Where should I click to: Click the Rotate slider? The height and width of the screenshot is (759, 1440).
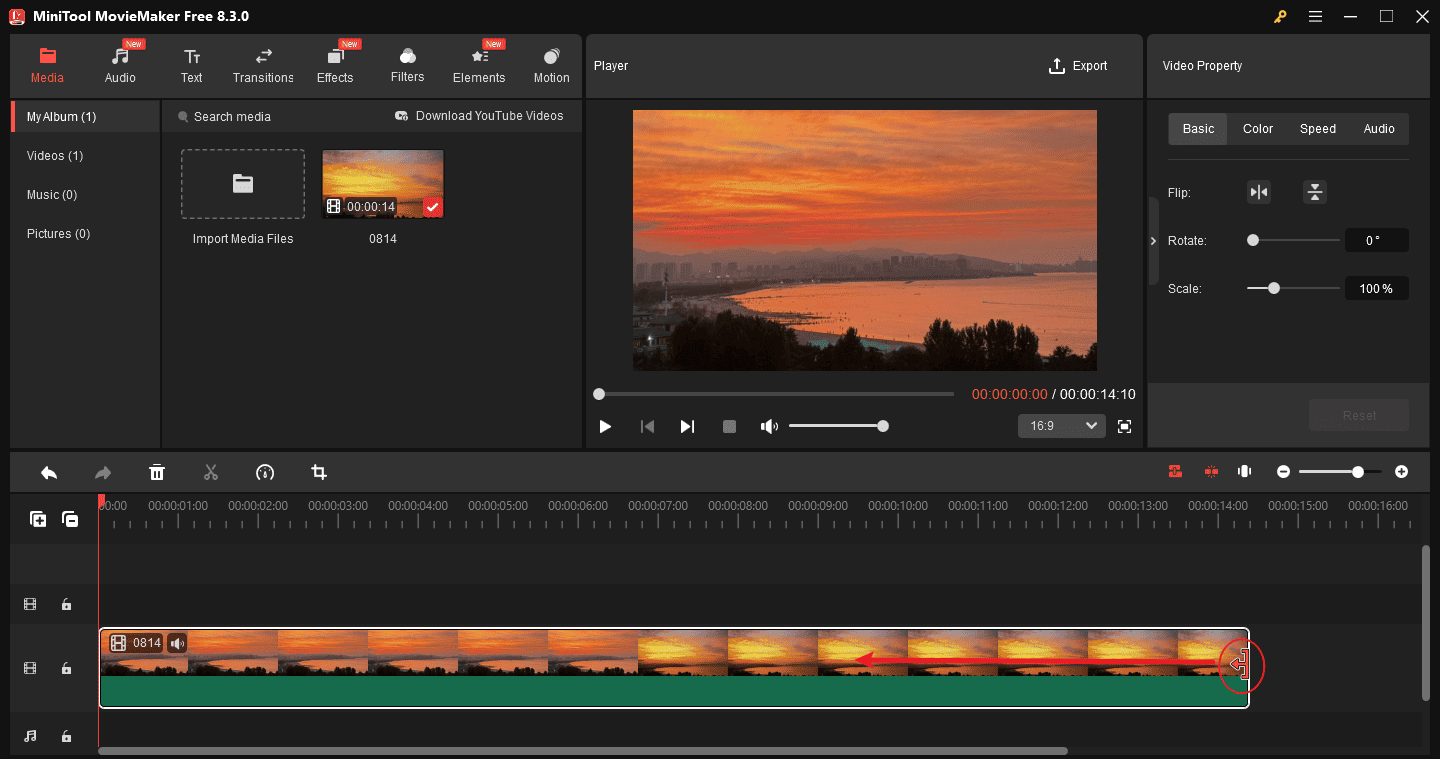pyautogui.click(x=1293, y=240)
